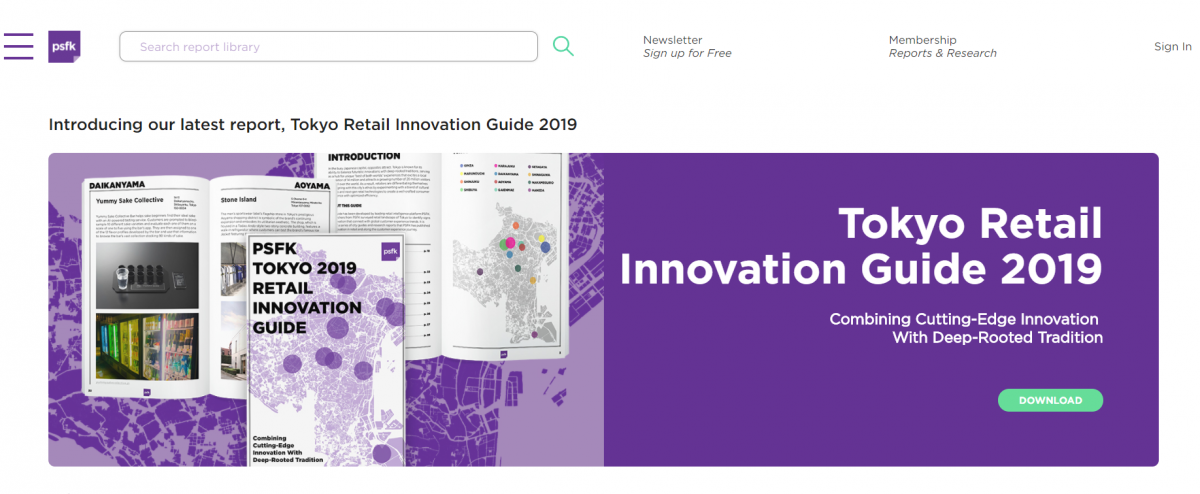Open the hamburger navigation menu

tap(18, 46)
